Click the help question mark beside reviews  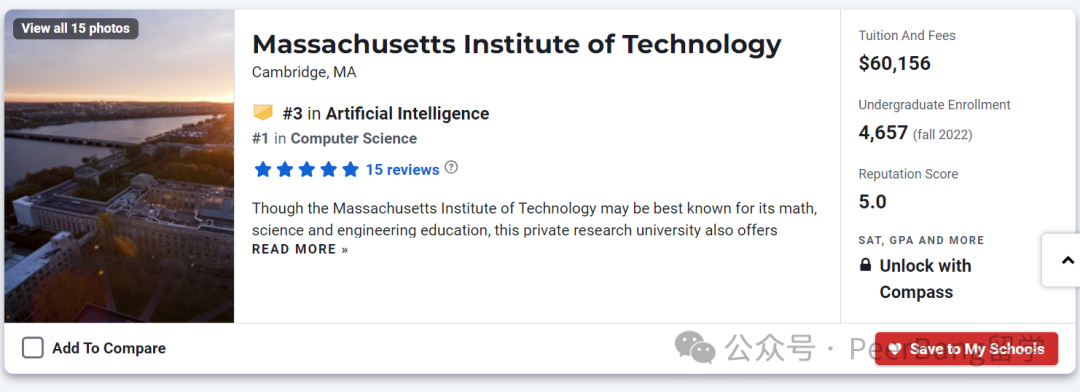pyautogui.click(x=451, y=167)
